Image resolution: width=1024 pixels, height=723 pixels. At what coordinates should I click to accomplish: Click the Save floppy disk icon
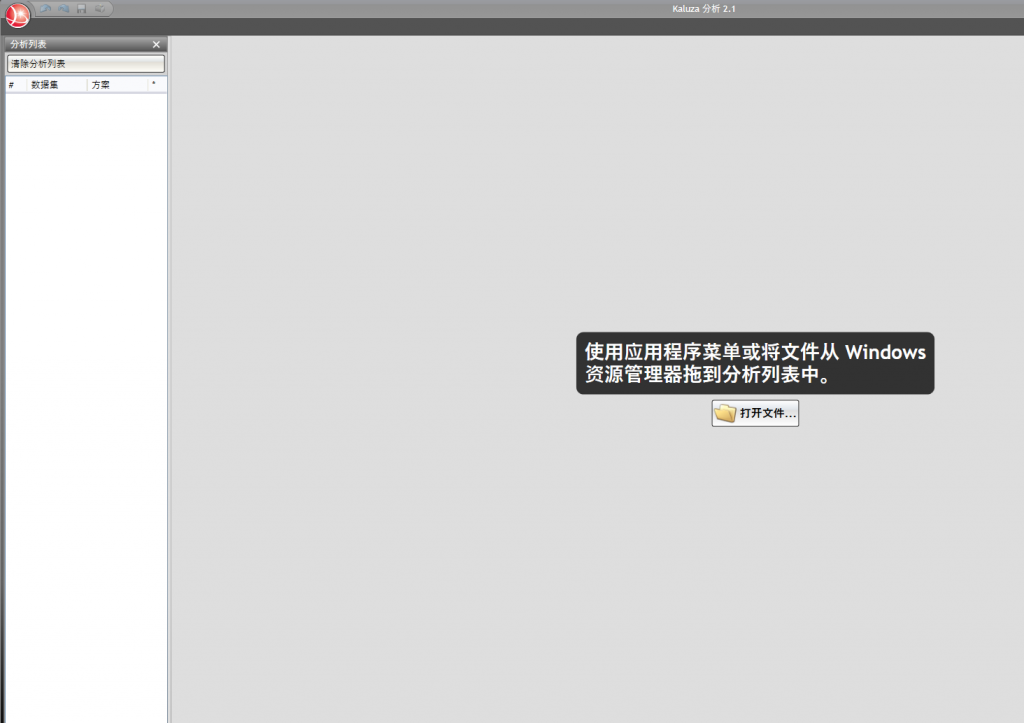82,8
